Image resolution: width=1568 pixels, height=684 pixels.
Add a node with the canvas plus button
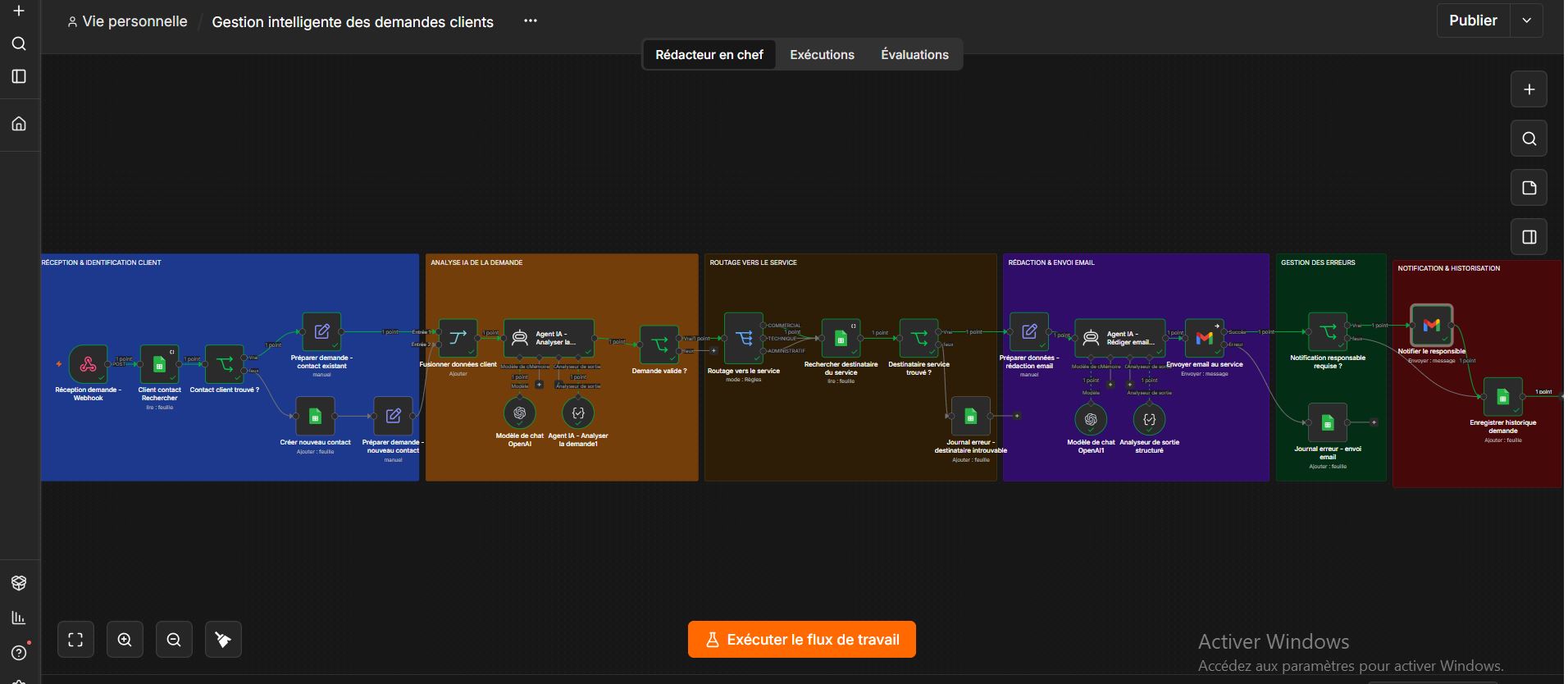[x=1529, y=89]
